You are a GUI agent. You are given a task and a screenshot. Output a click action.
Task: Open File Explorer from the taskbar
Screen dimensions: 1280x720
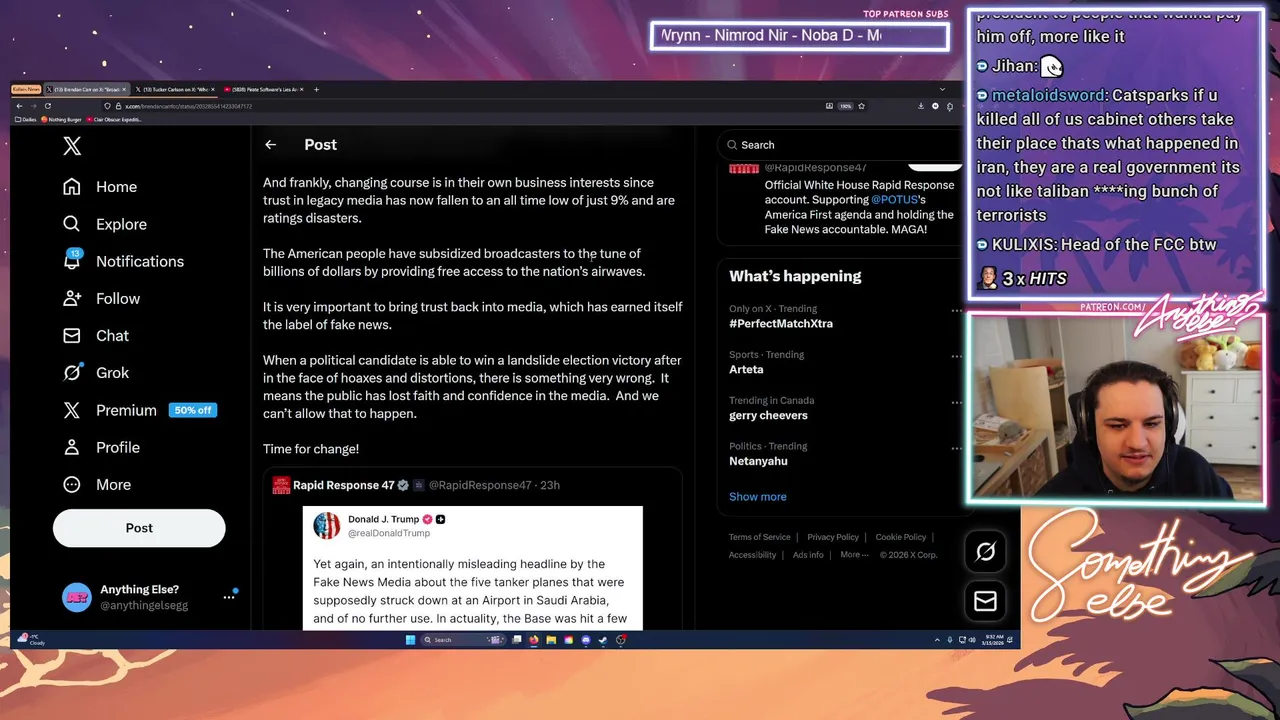pyautogui.click(x=551, y=640)
